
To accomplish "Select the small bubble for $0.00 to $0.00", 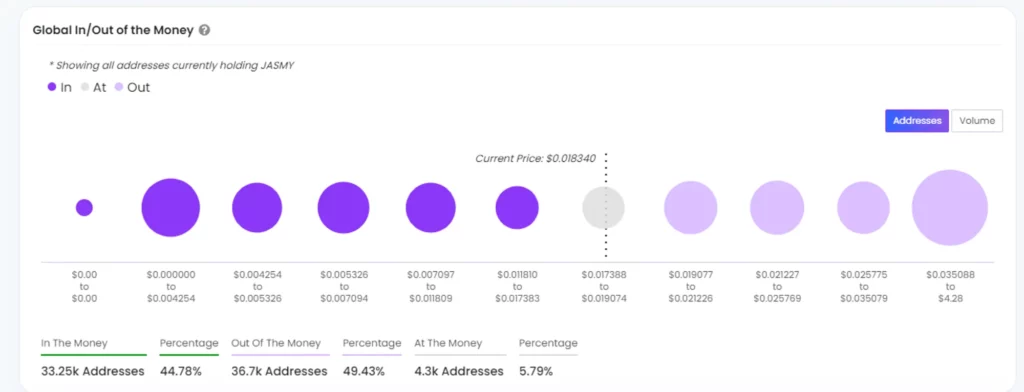I will tap(84, 208).
